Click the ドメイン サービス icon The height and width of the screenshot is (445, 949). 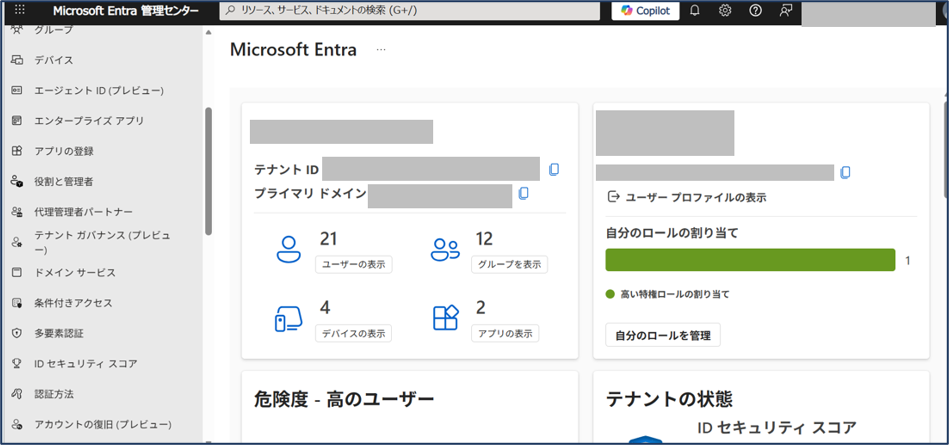click(17, 272)
